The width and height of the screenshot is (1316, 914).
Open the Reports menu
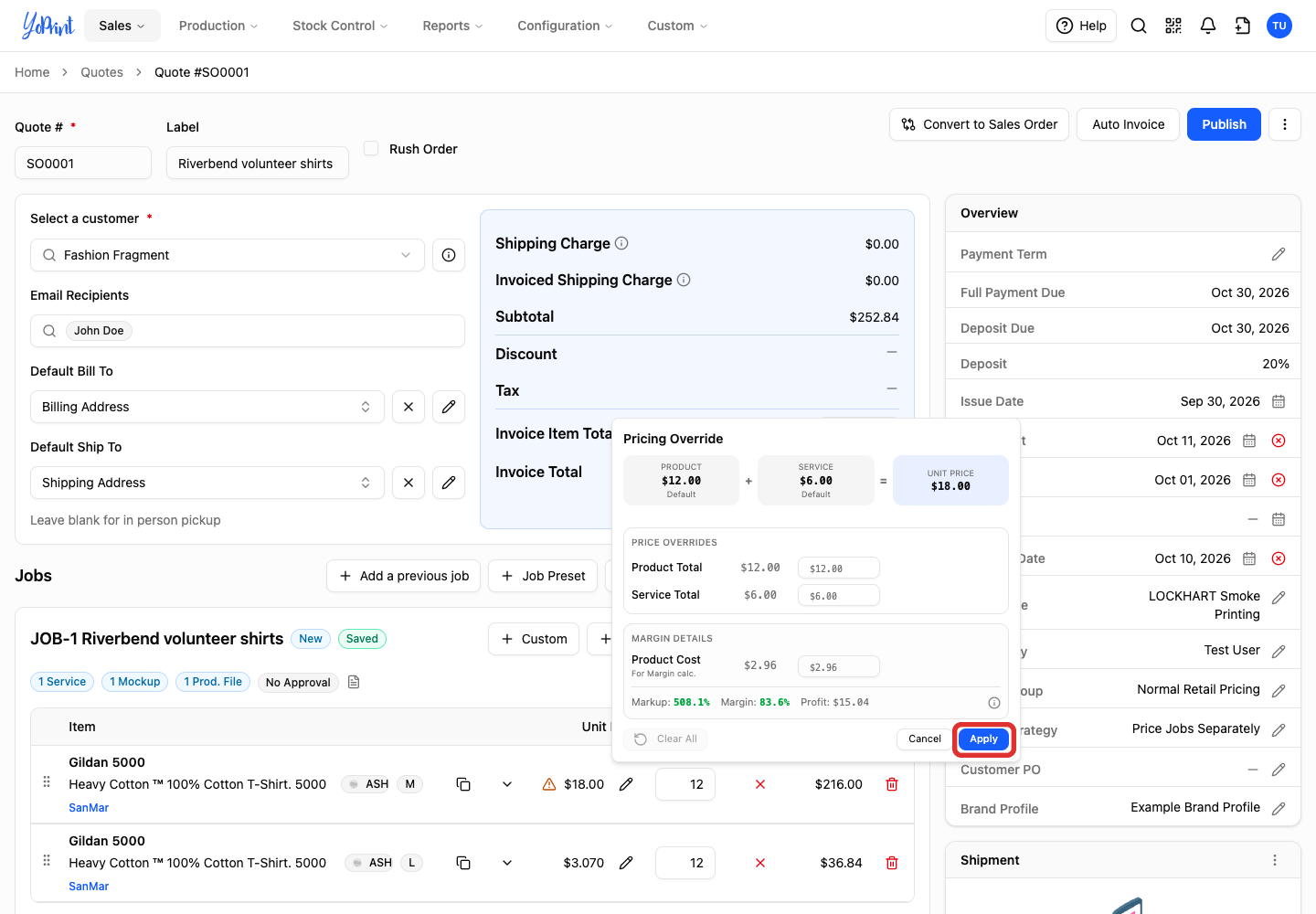[452, 26]
